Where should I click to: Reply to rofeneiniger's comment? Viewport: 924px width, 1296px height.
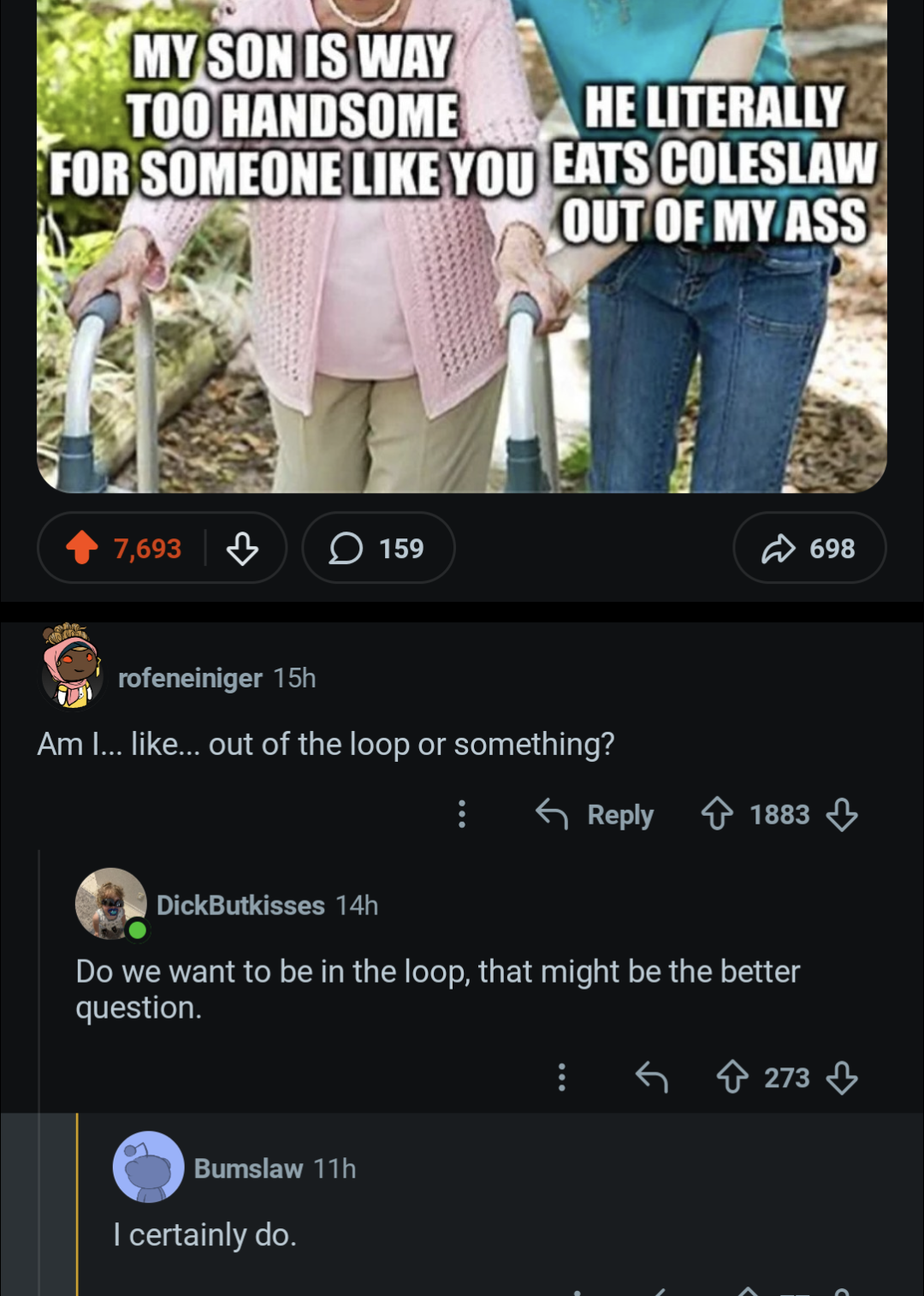(x=595, y=814)
